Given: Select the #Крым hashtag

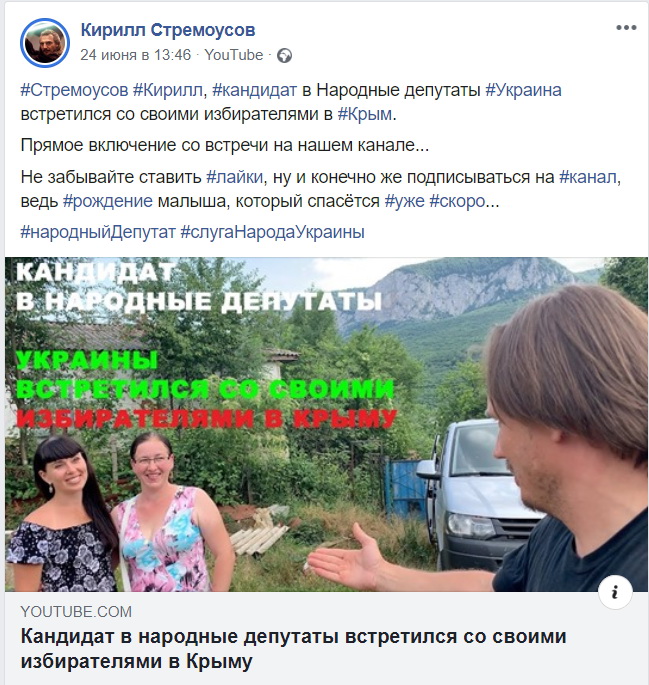Looking at the screenshot, I should pos(365,114).
